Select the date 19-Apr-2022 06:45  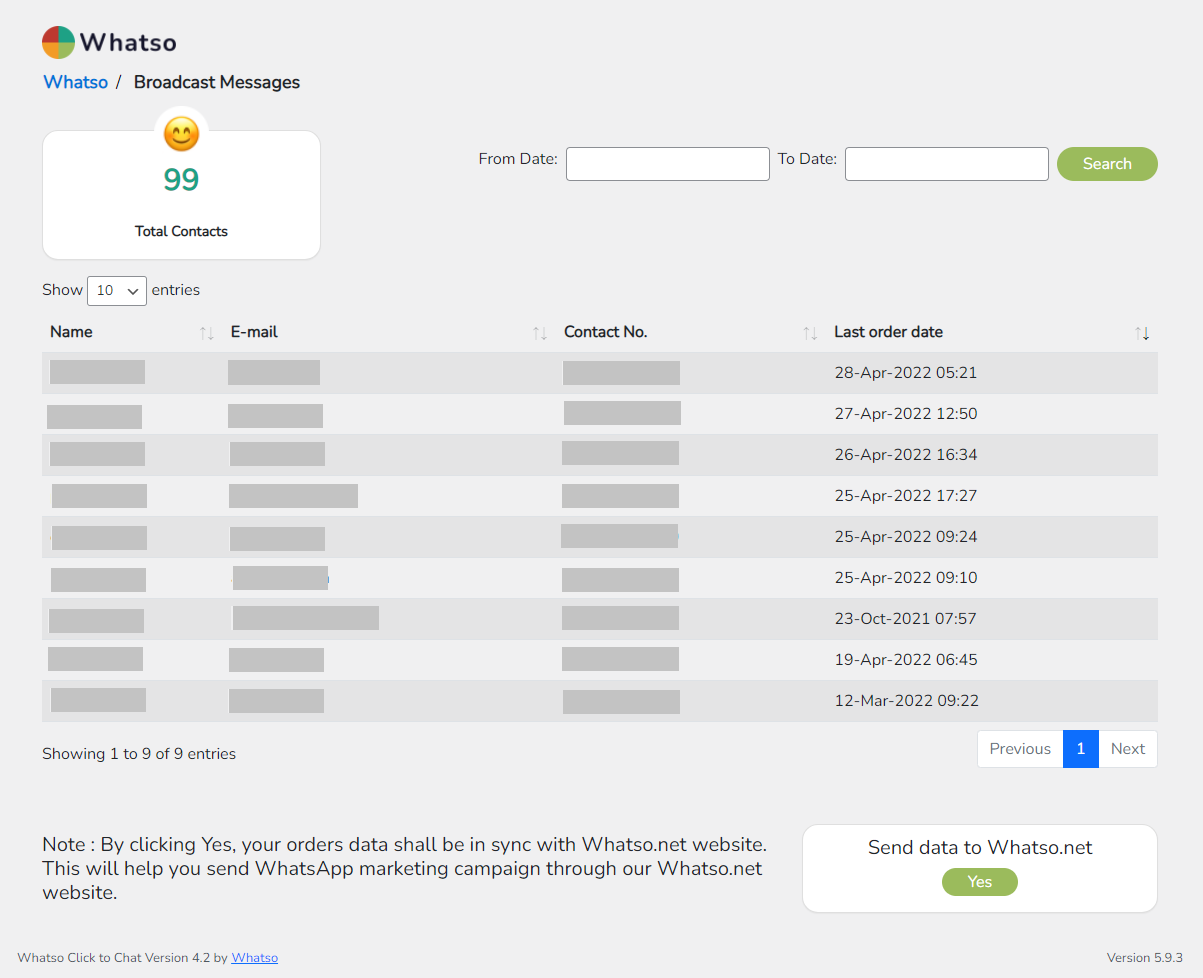906,660
